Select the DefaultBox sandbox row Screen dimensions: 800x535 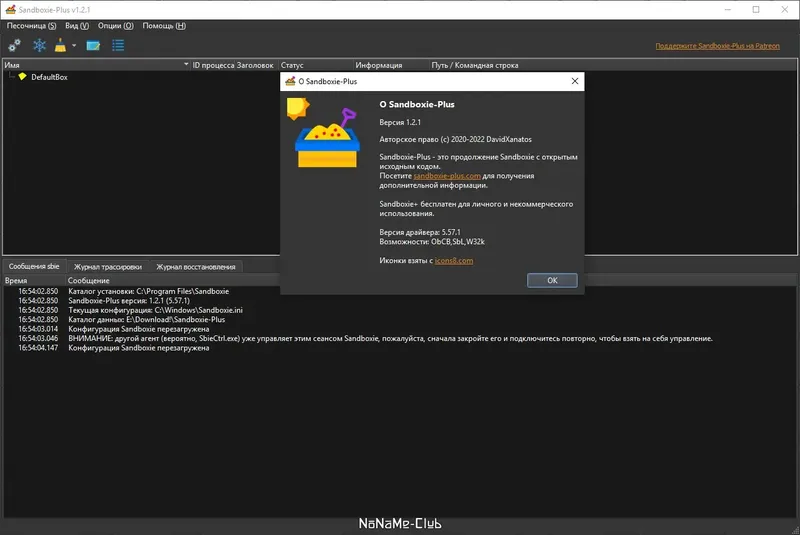49,77
